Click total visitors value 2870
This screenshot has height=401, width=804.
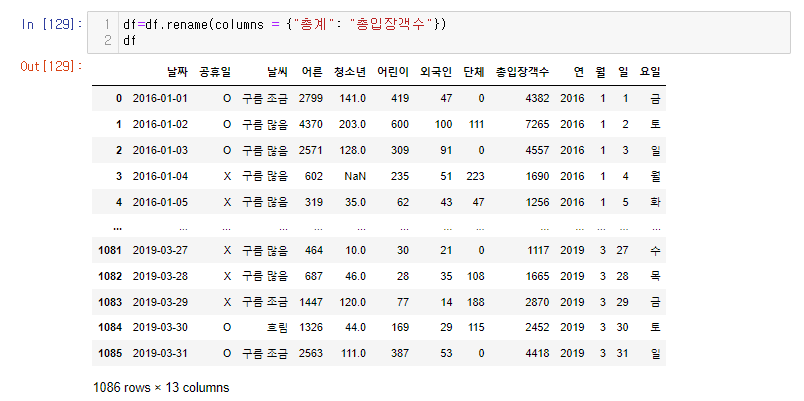click(537, 302)
